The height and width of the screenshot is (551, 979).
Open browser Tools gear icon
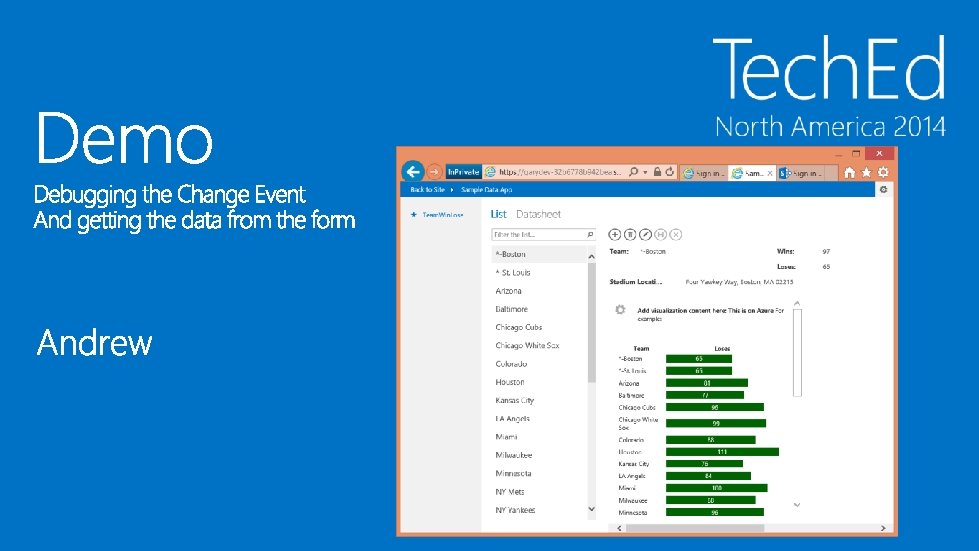(x=883, y=172)
